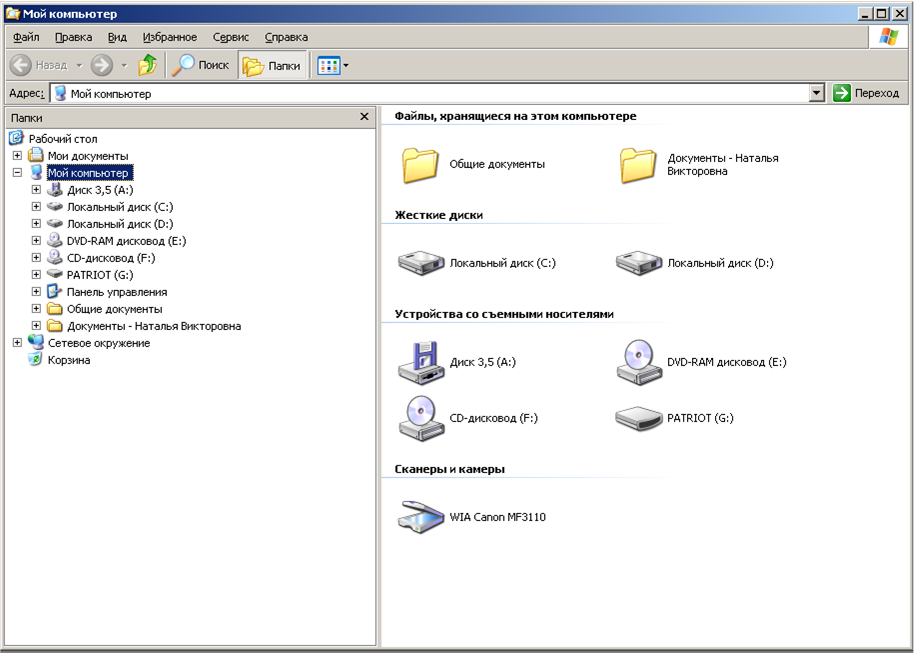Select CD-дисковод (F:) icon in right pane
This screenshot has height=653, width=914.
(x=421, y=418)
